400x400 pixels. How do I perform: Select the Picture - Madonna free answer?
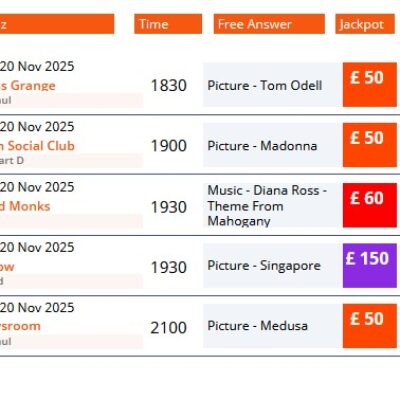tap(262, 146)
